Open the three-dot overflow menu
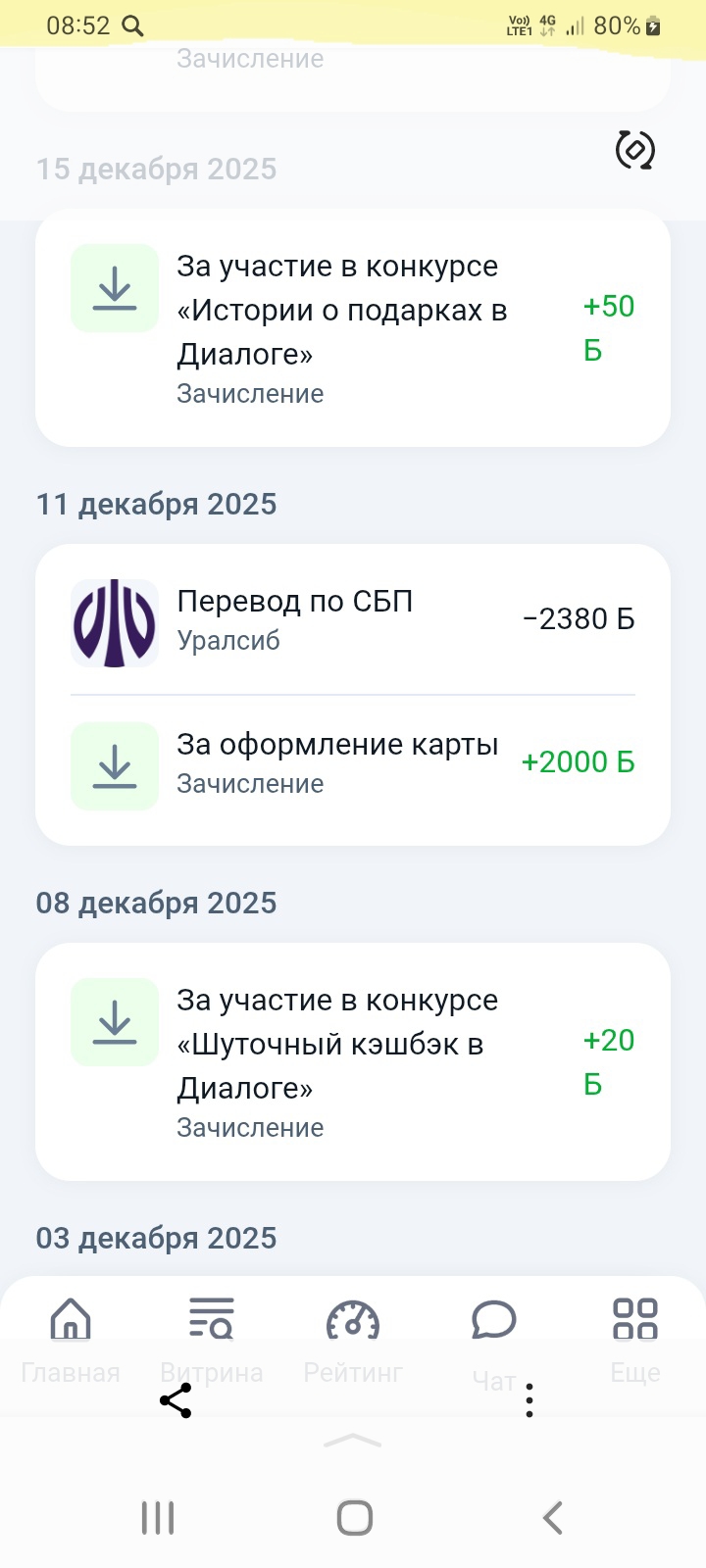This screenshot has width=706, height=1568. click(x=529, y=1400)
